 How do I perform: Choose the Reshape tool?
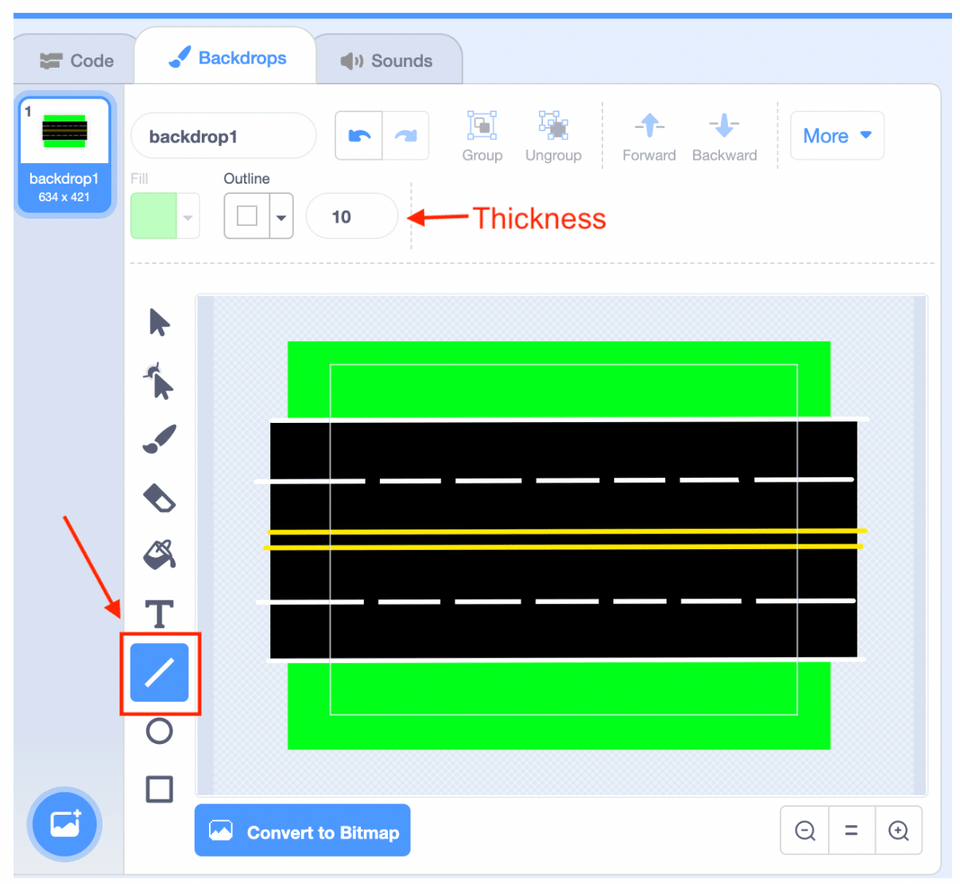click(x=159, y=380)
